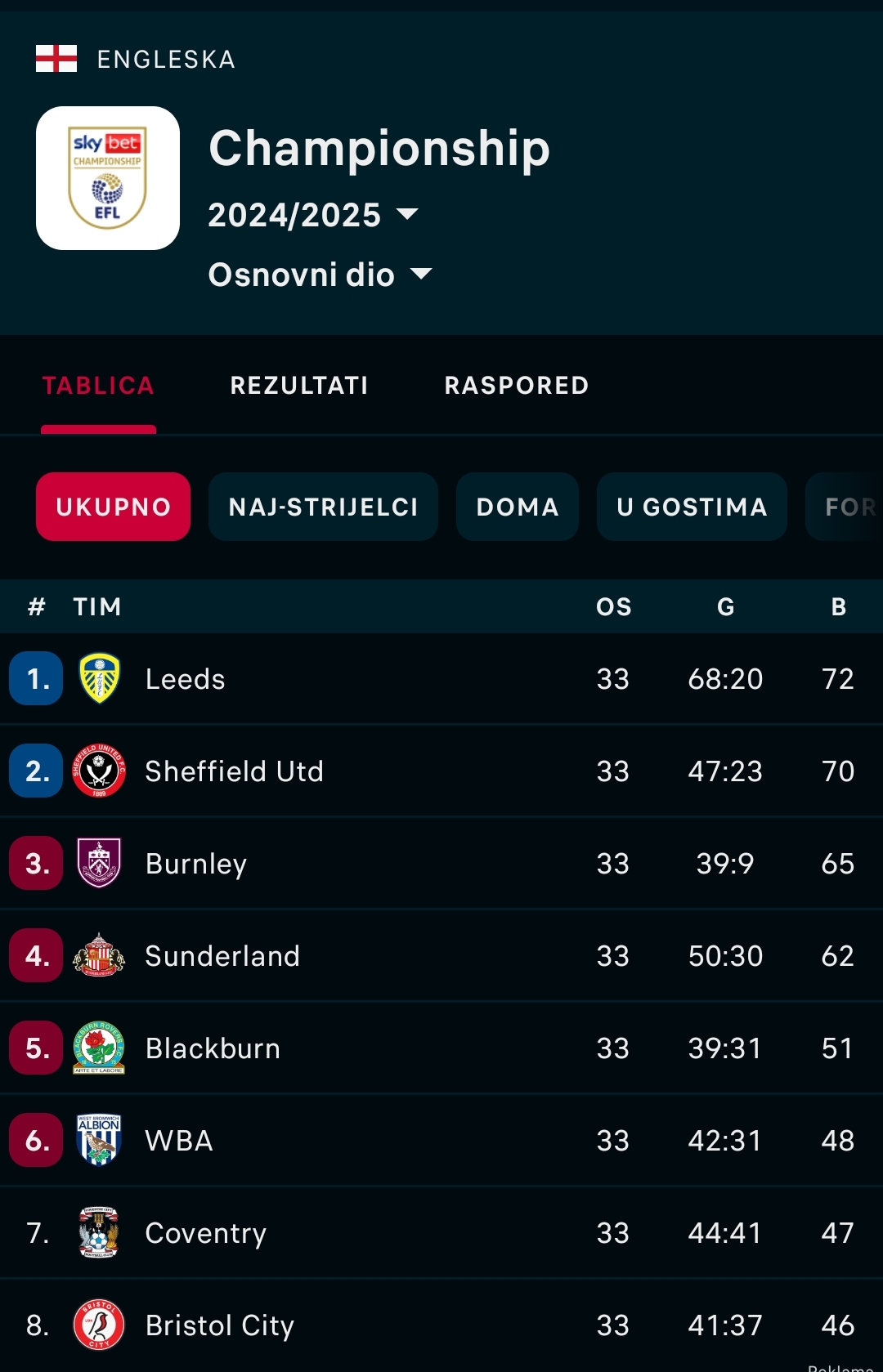Viewport: 883px width, 1372px height.
Task: Tap the Sunderland club crest
Action: pyautogui.click(x=99, y=956)
